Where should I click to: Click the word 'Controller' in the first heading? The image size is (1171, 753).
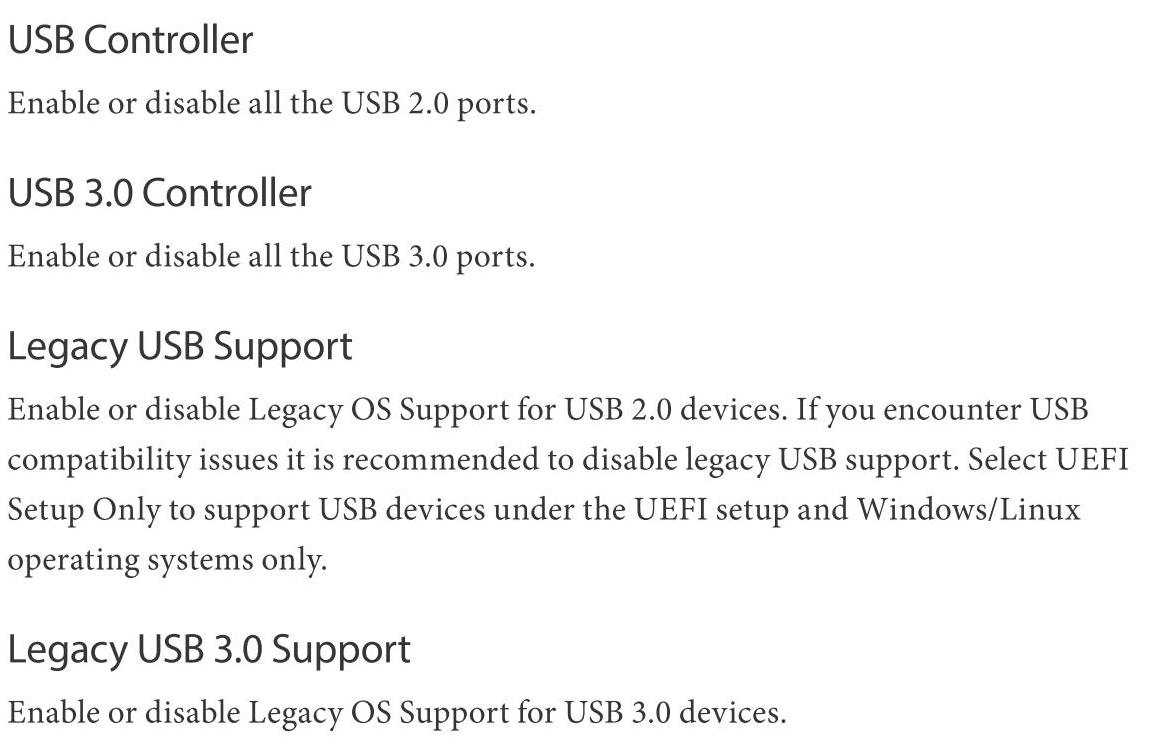[x=169, y=40]
